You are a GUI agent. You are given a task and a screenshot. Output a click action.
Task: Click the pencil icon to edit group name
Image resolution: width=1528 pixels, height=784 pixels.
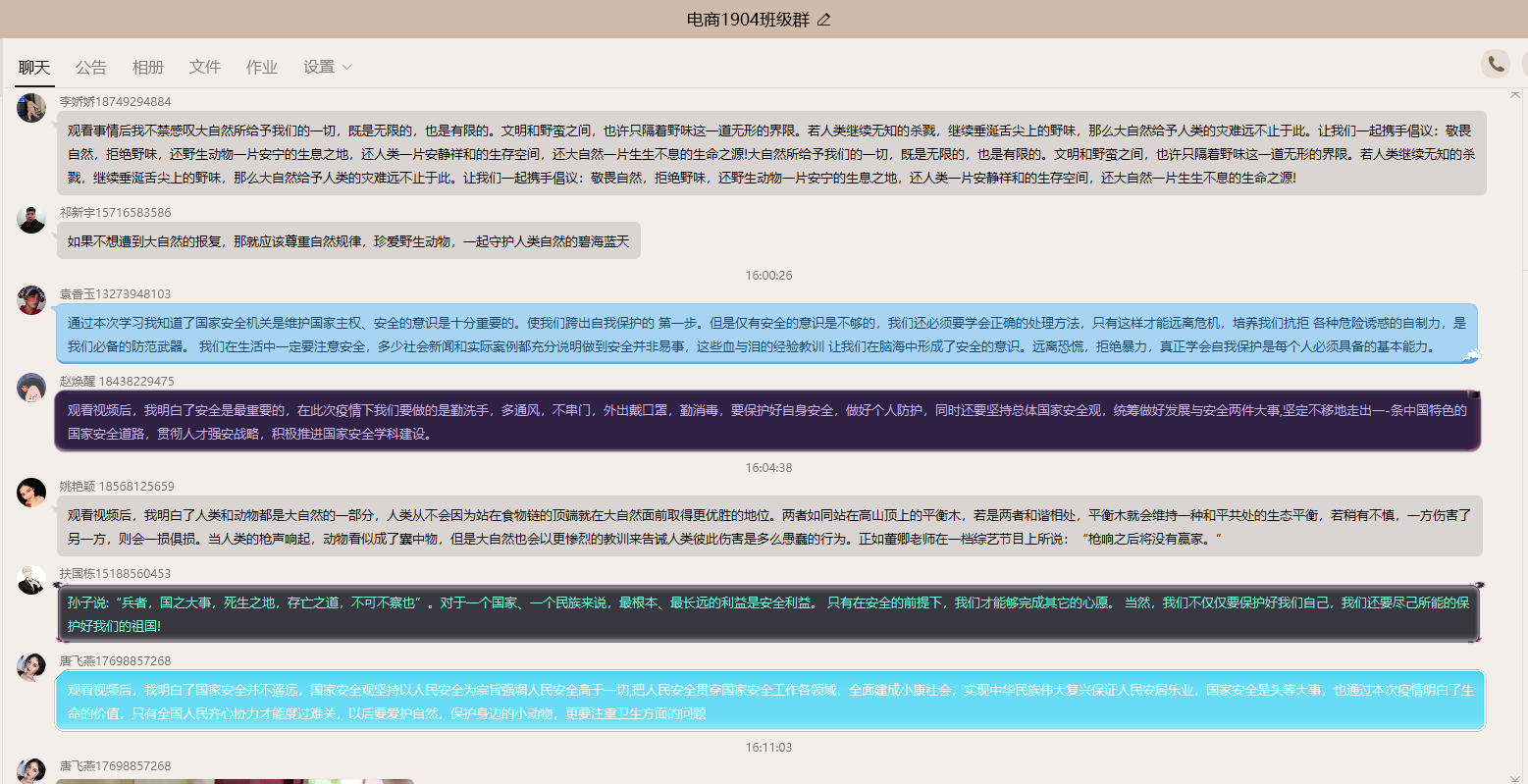point(823,20)
